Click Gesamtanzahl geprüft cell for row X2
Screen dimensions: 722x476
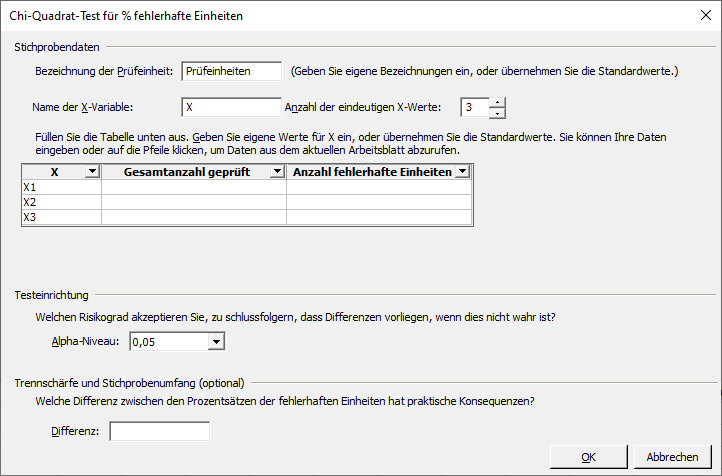point(194,202)
